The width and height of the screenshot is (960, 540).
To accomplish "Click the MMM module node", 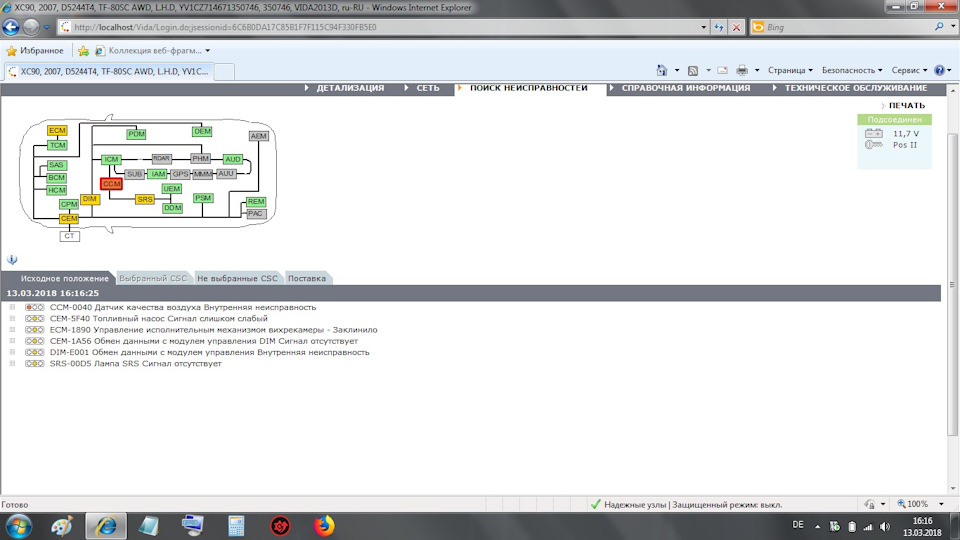I will click(203, 174).
